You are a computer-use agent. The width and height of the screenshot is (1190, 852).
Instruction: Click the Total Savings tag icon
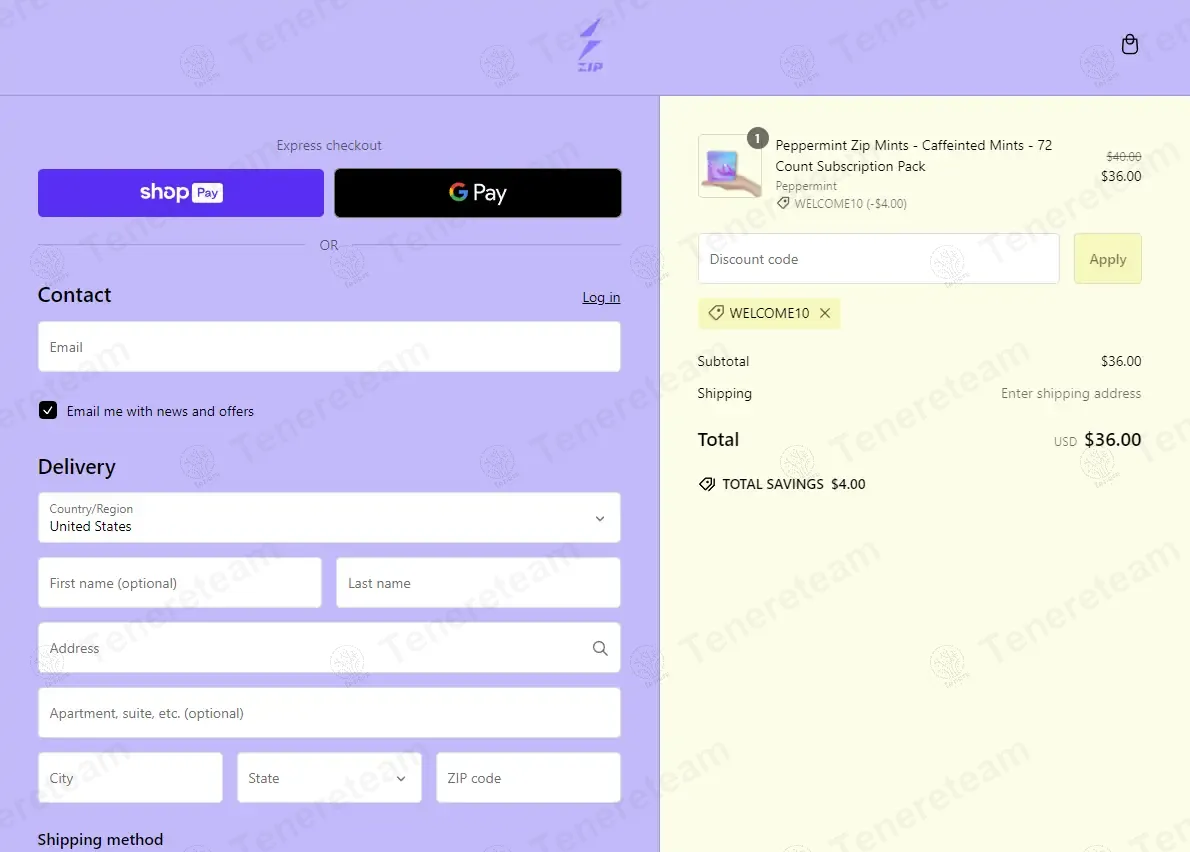click(x=707, y=484)
